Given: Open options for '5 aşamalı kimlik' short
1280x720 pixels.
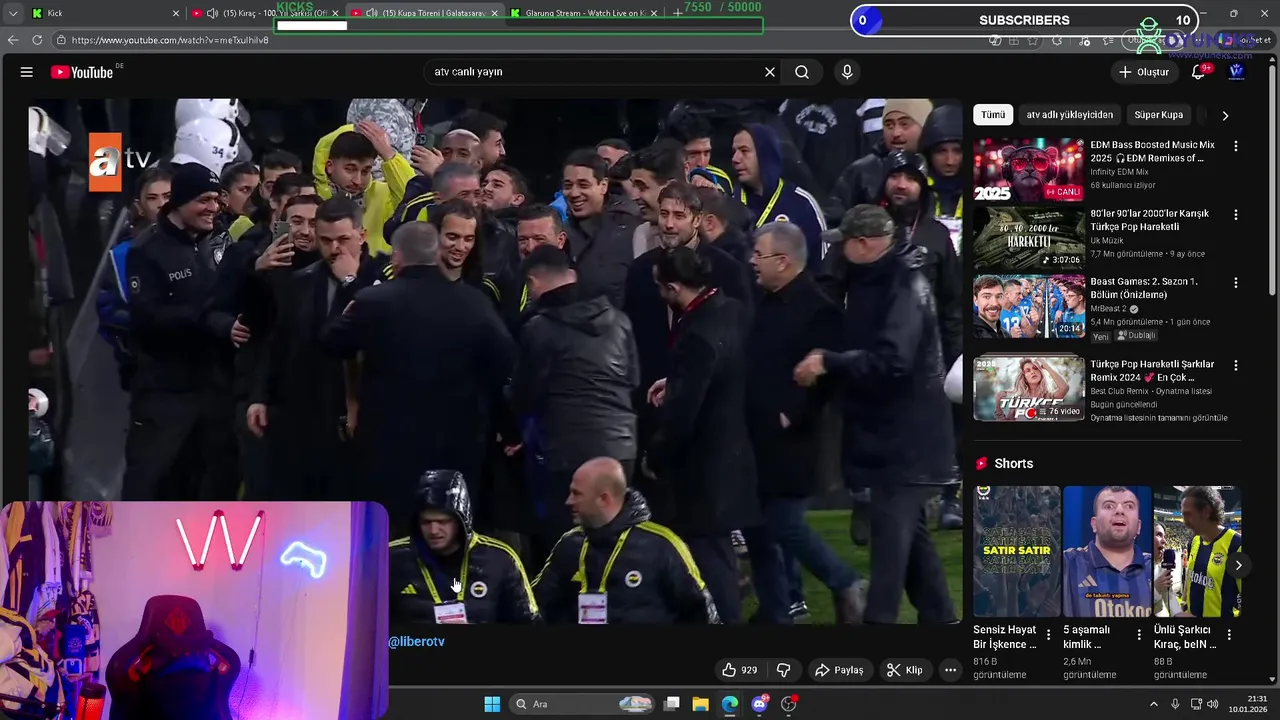Looking at the screenshot, I should (1138, 635).
